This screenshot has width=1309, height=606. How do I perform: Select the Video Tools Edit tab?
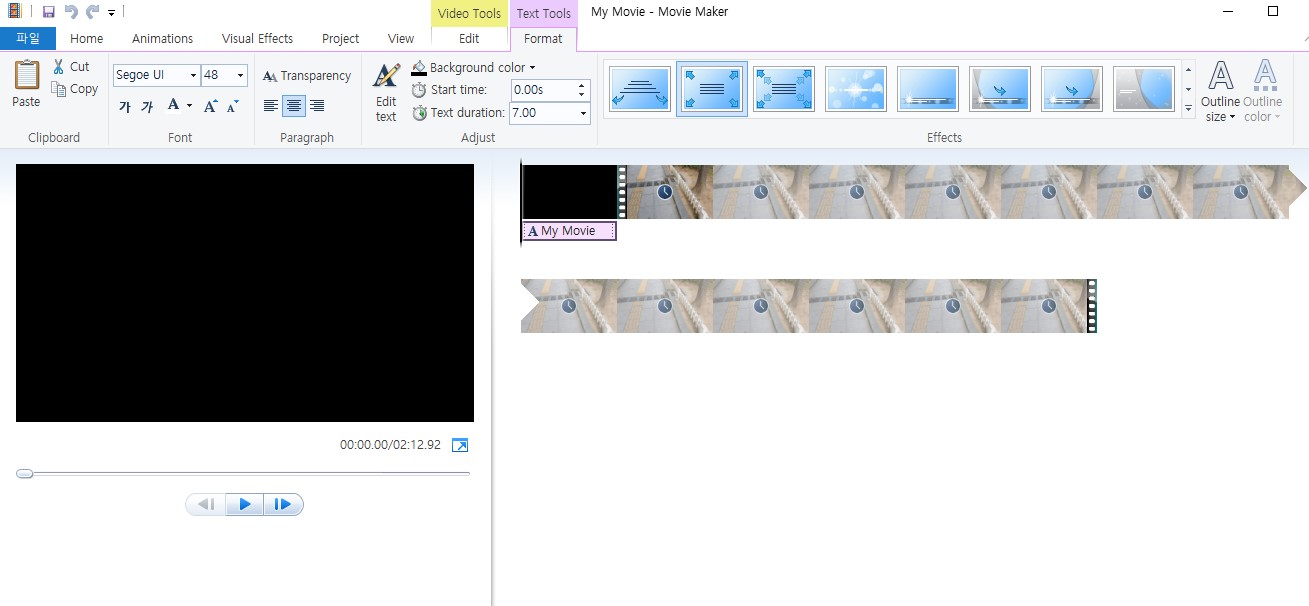[469, 39]
